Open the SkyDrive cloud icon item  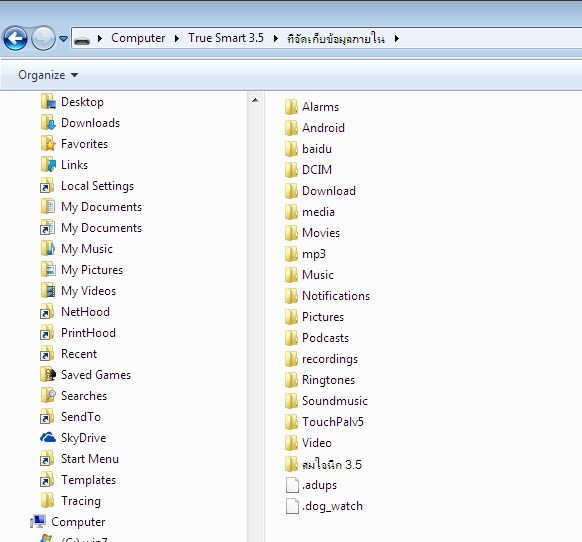(x=48, y=437)
